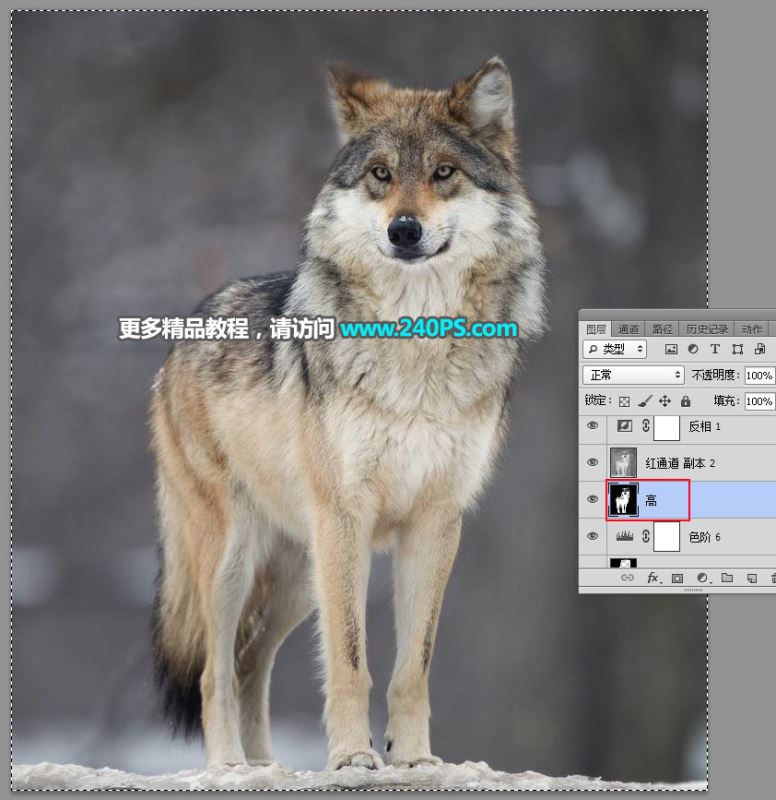776x800 pixels.
Task: Open the 类型 layer filter dropdown
Action: coord(615,349)
